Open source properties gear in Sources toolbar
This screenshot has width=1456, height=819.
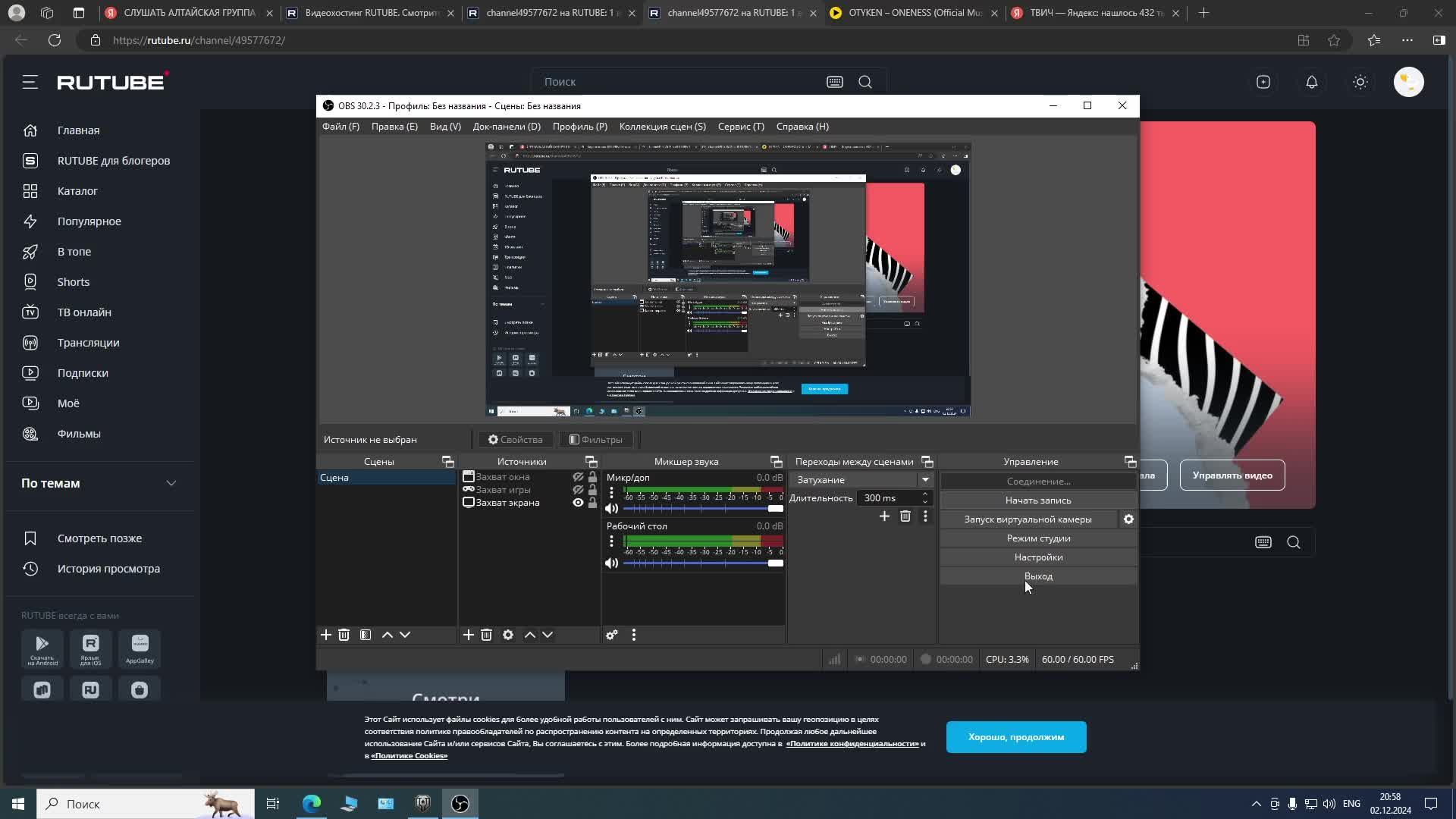[x=508, y=635]
